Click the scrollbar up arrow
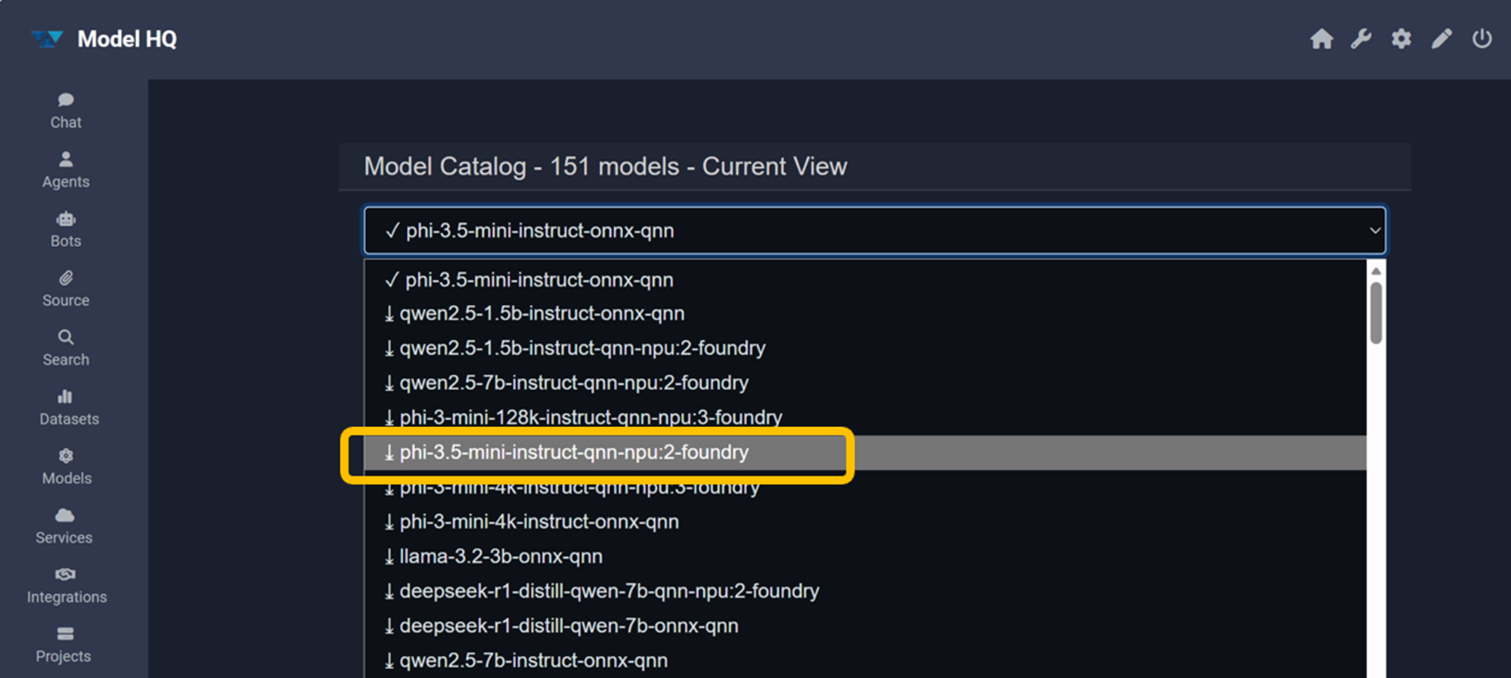Image resolution: width=1511 pixels, height=678 pixels. (x=1376, y=271)
